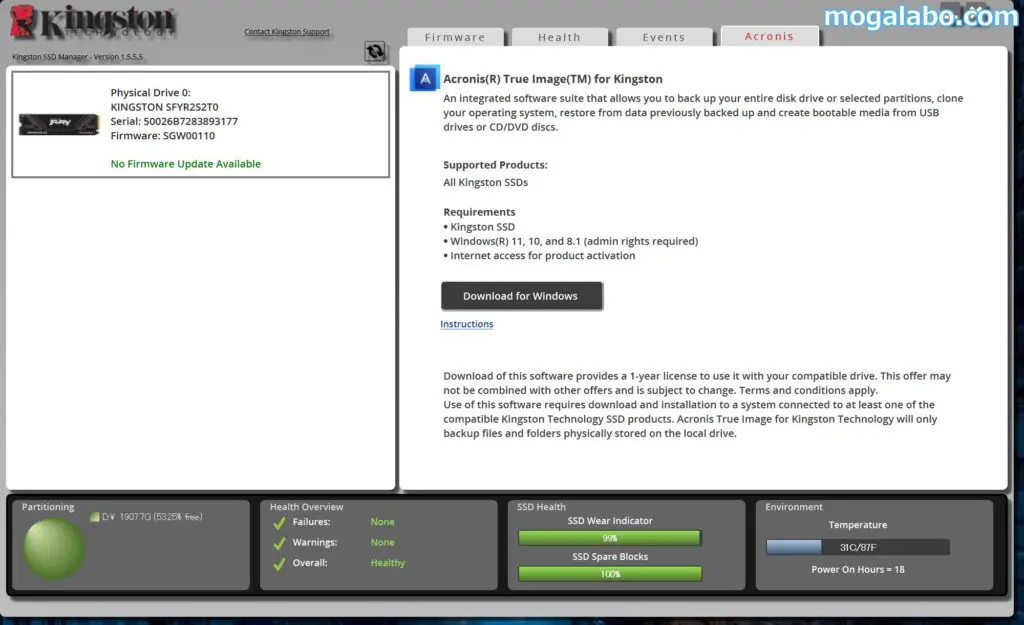This screenshot has width=1024, height=625.
Task: Switch to the Events tab
Action: 663,37
